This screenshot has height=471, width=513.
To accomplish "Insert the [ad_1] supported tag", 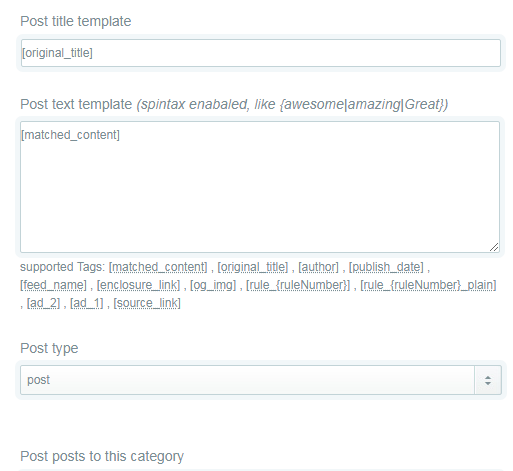I will (87, 303).
